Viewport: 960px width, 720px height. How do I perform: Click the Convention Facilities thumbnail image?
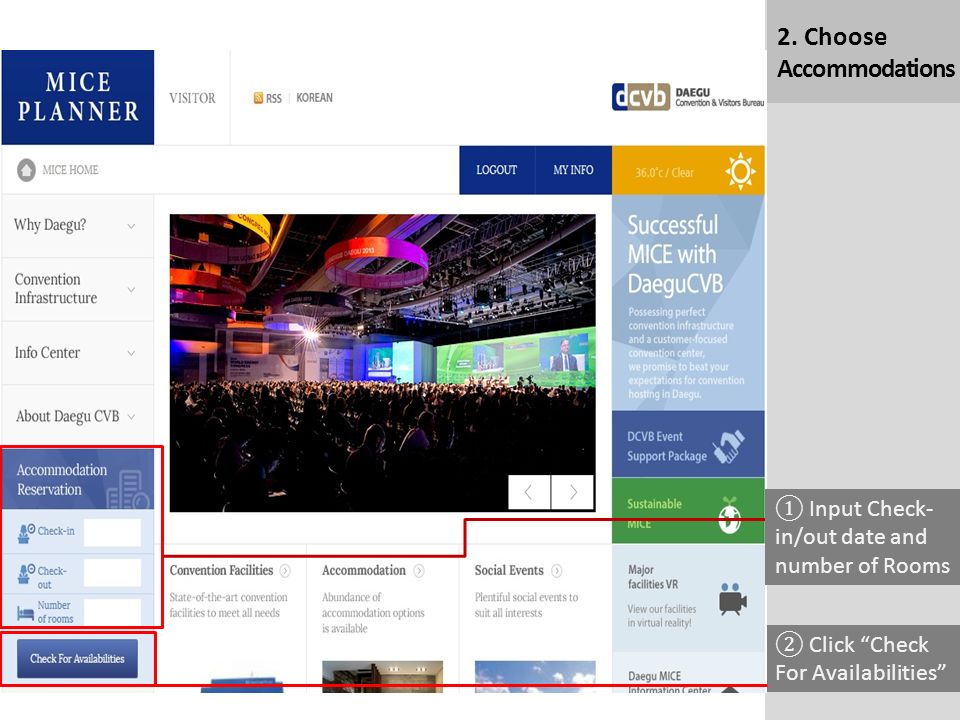pos(242,685)
